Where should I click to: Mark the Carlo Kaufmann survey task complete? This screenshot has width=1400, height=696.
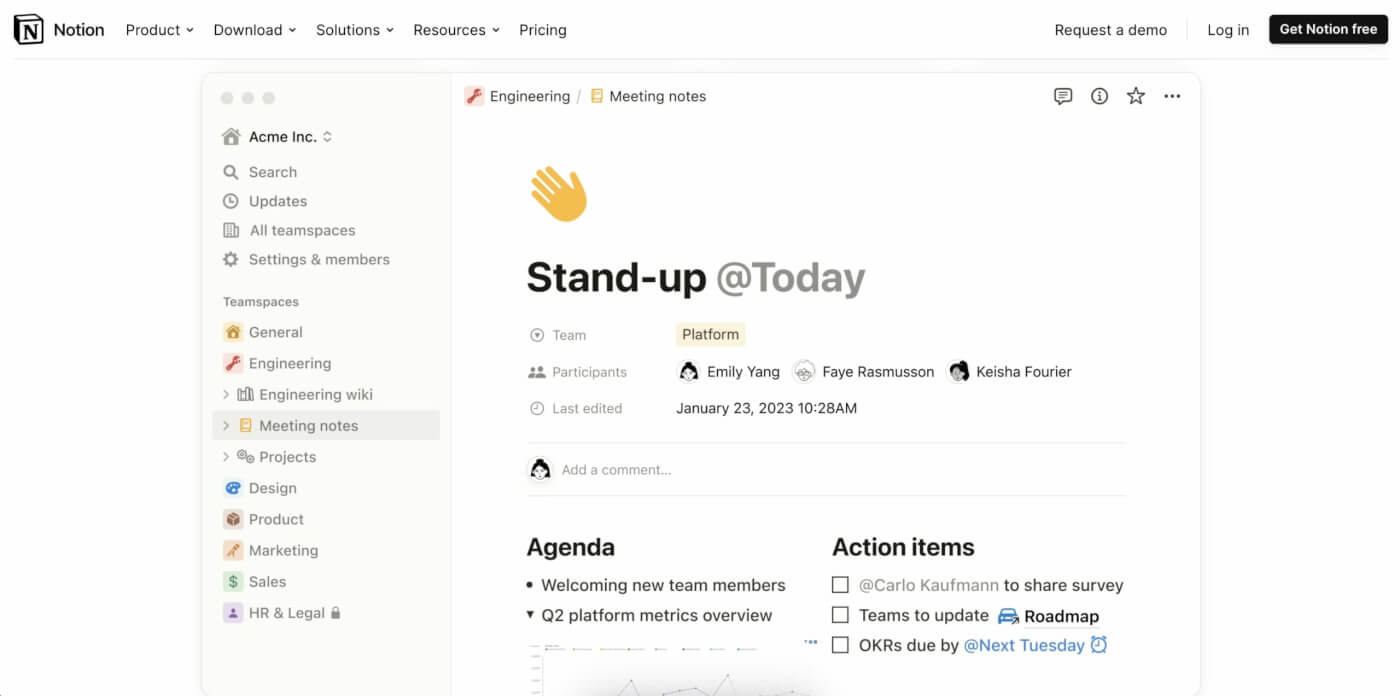(840, 584)
